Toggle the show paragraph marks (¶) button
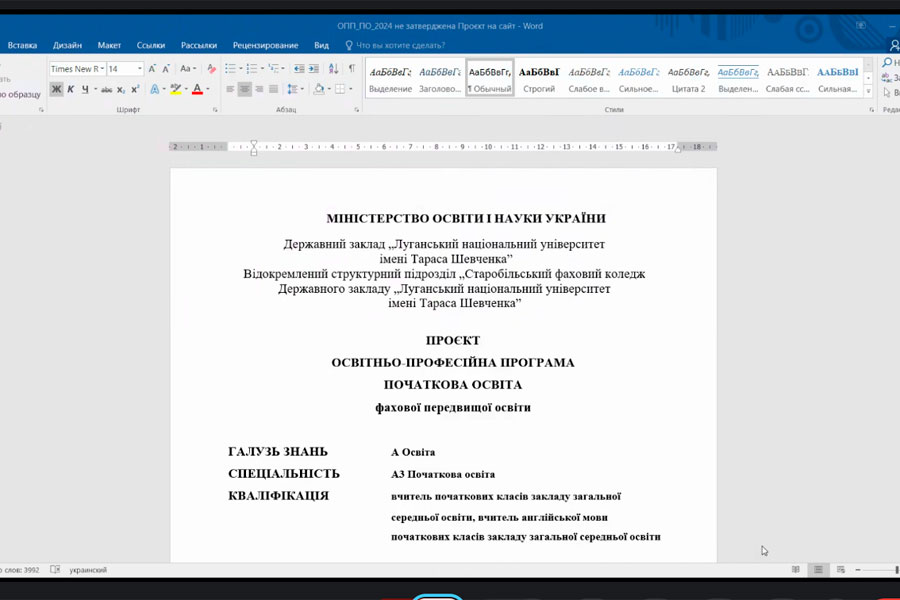The image size is (900, 600). 351,69
